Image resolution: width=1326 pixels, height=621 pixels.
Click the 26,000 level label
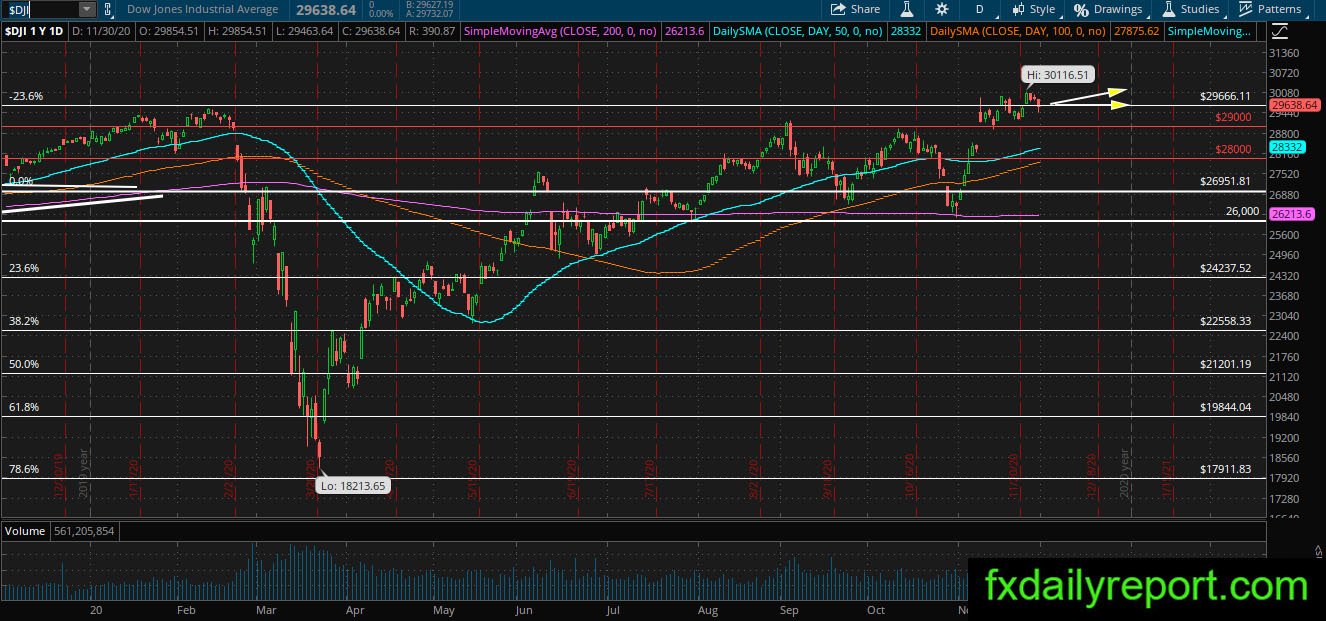pos(1240,211)
